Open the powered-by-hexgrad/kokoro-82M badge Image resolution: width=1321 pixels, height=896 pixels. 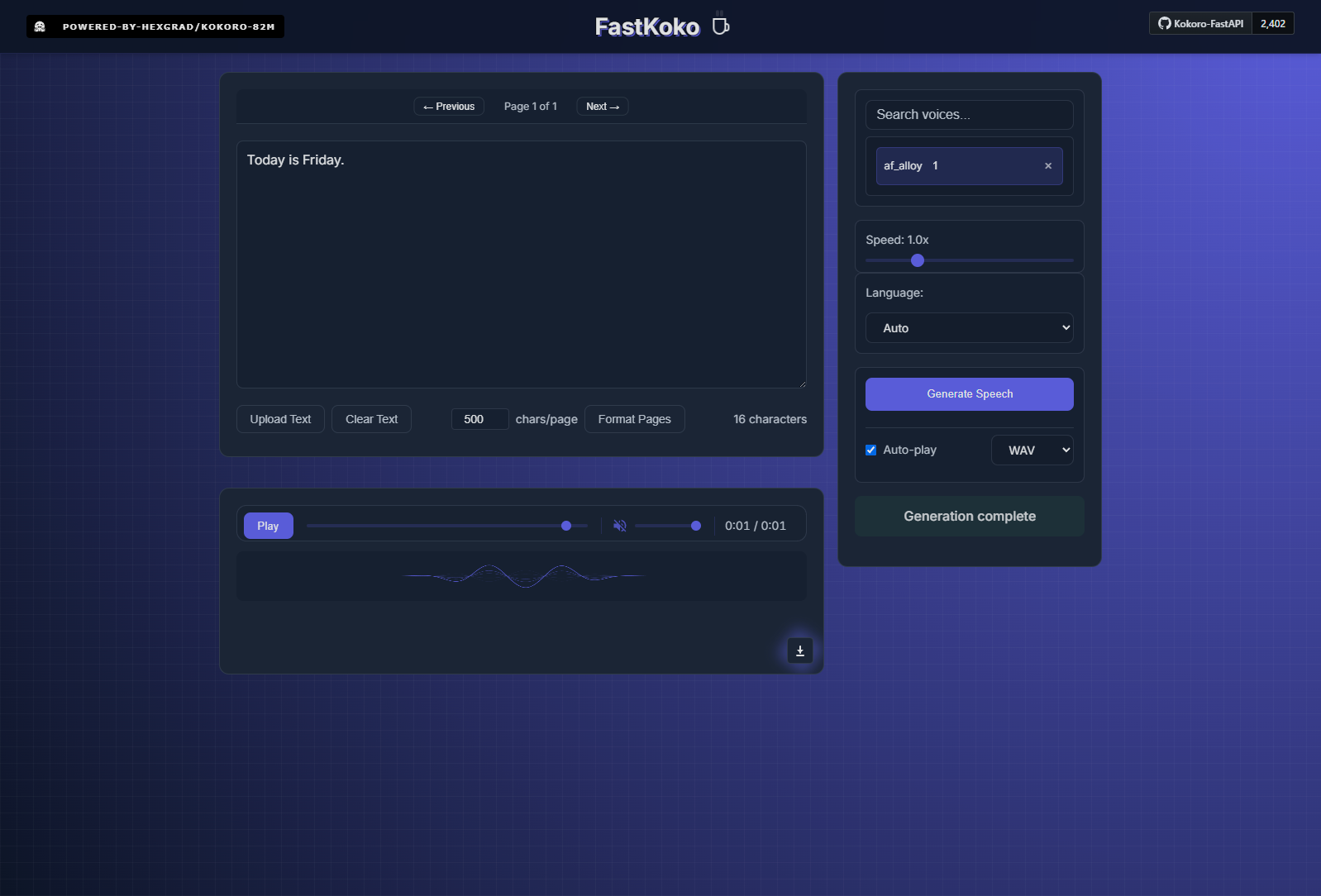[155, 26]
